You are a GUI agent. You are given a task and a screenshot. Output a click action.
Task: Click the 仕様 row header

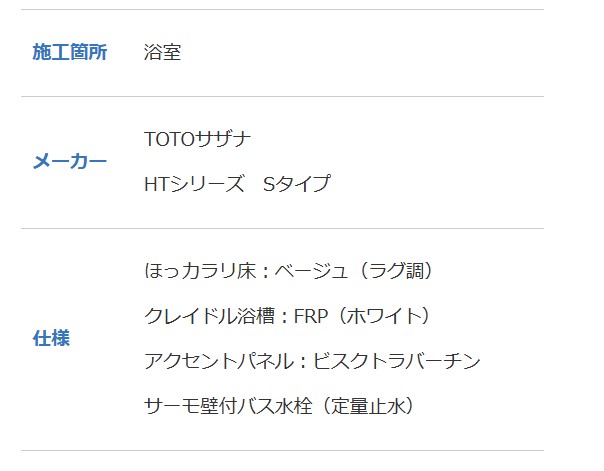[x=51, y=338]
